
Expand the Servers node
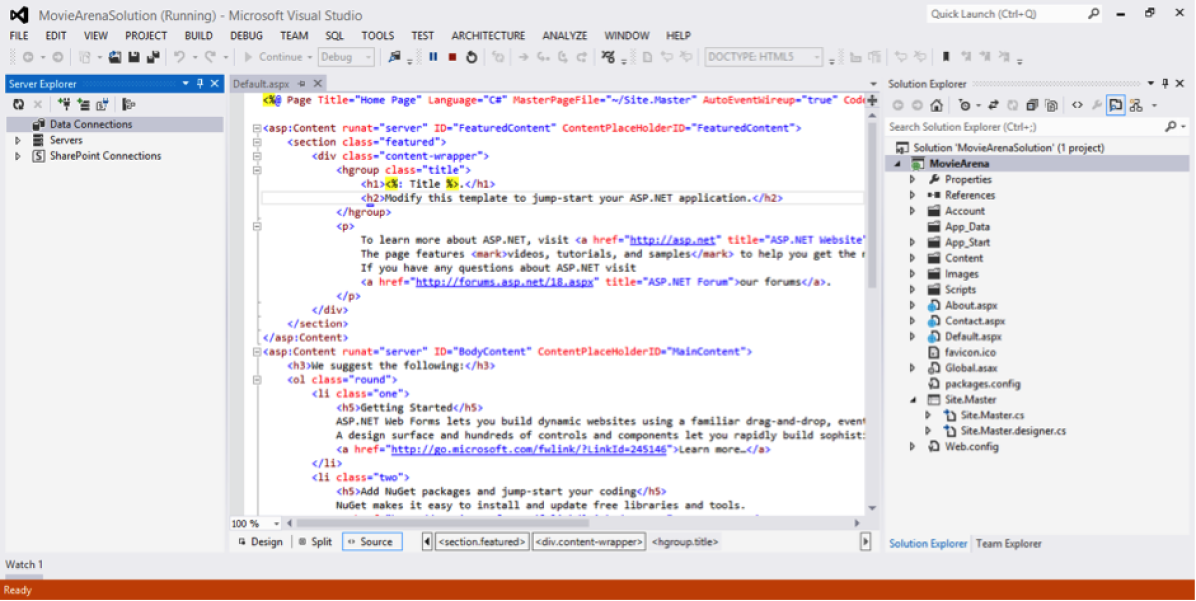(18, 140)
